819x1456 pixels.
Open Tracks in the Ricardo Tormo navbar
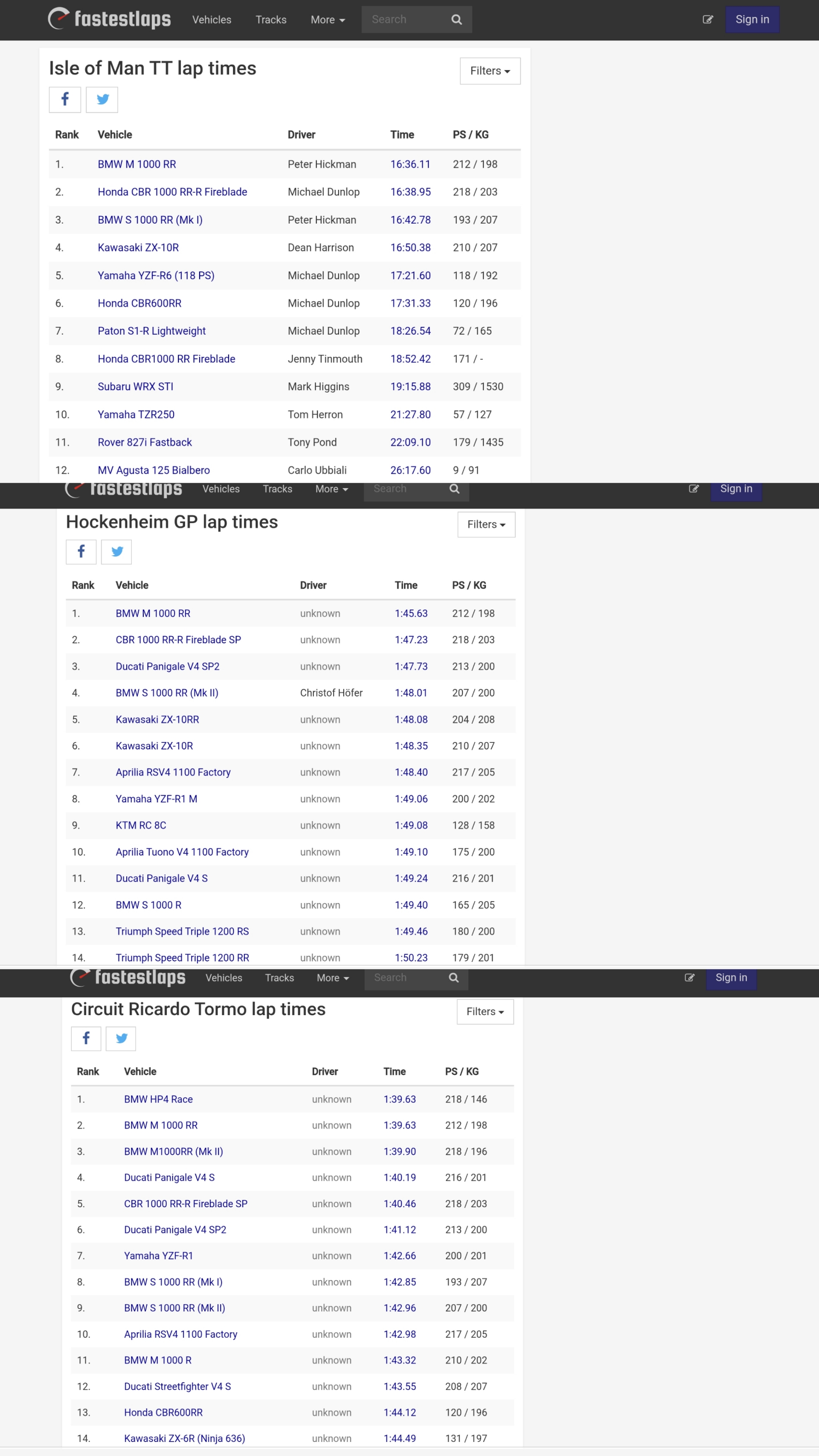click(279, 978)
